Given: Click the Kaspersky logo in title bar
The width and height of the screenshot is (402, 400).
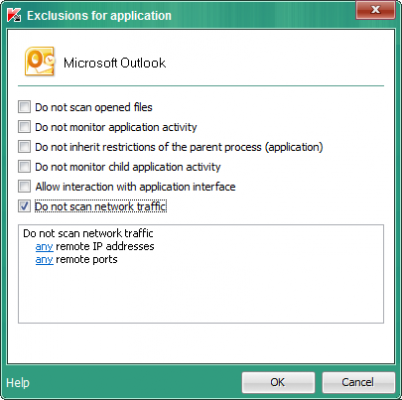Looking at the screenshot, I should click(14, 15).
